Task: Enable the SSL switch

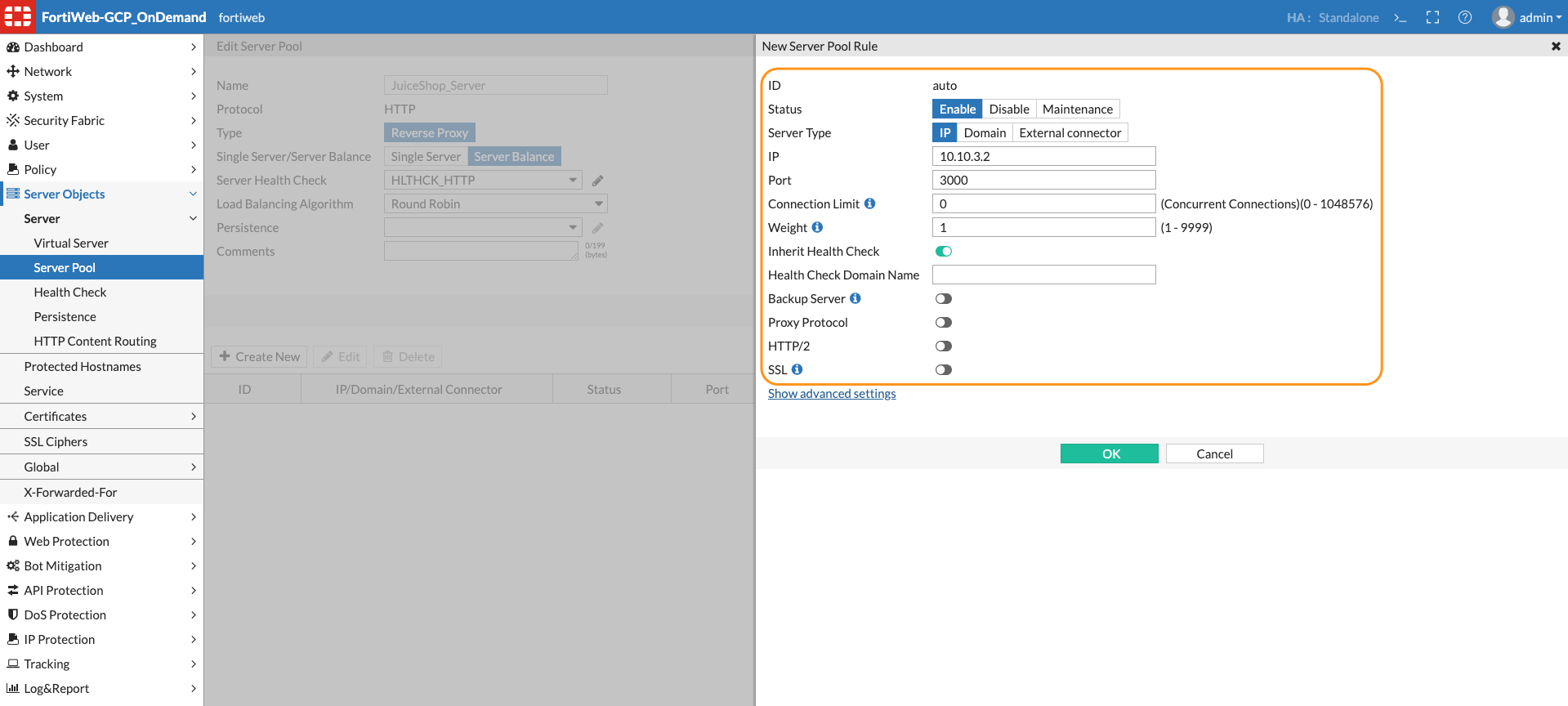Action: click(944, 370)
